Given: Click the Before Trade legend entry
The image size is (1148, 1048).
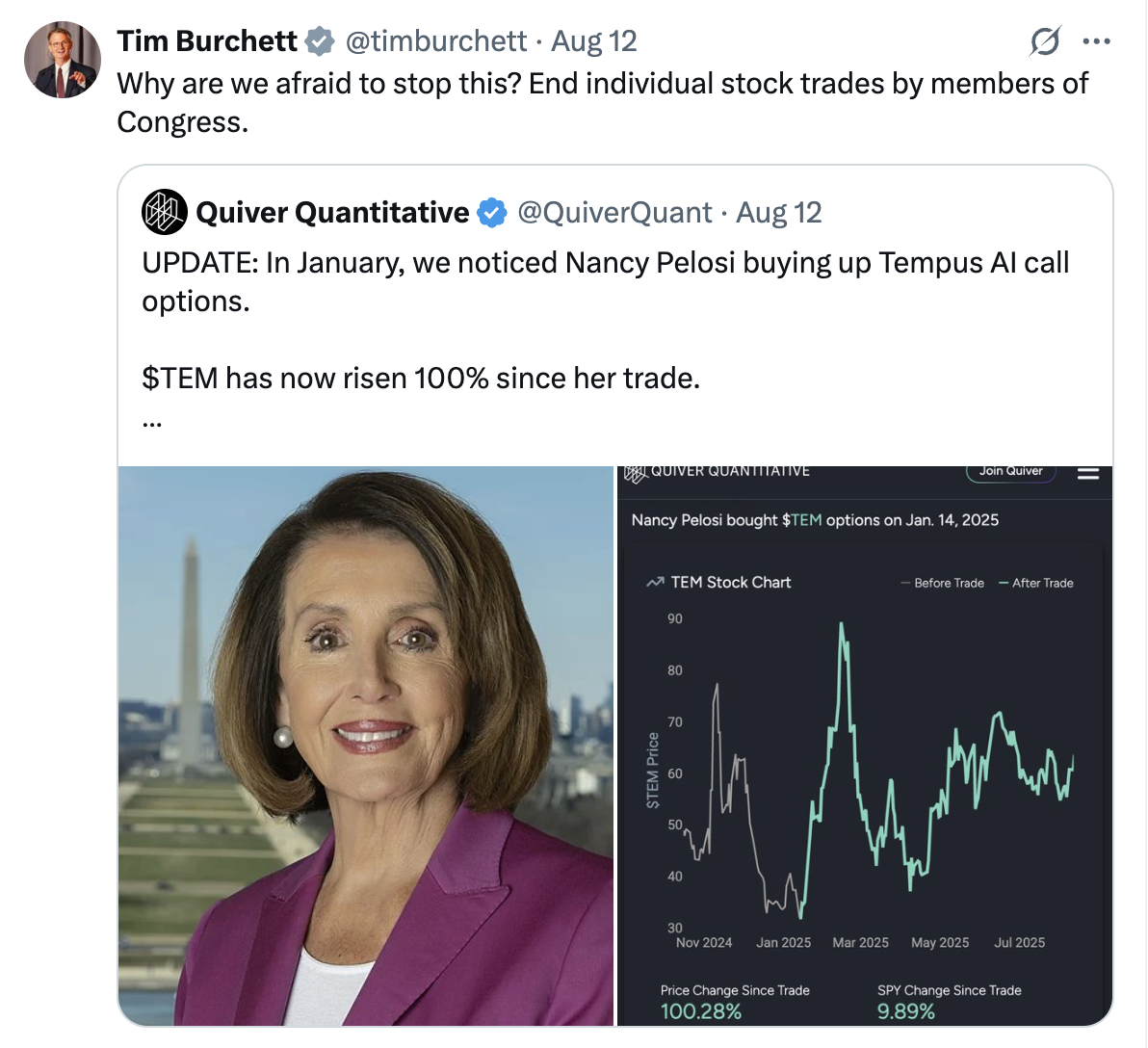Looking at the screenshot, I should tap(942, 583).
